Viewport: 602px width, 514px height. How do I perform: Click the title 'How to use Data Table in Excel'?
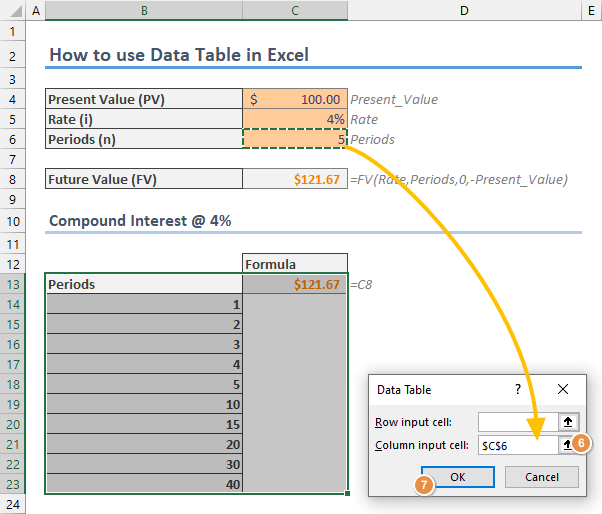pyautogui.click(x=179, y=55)
